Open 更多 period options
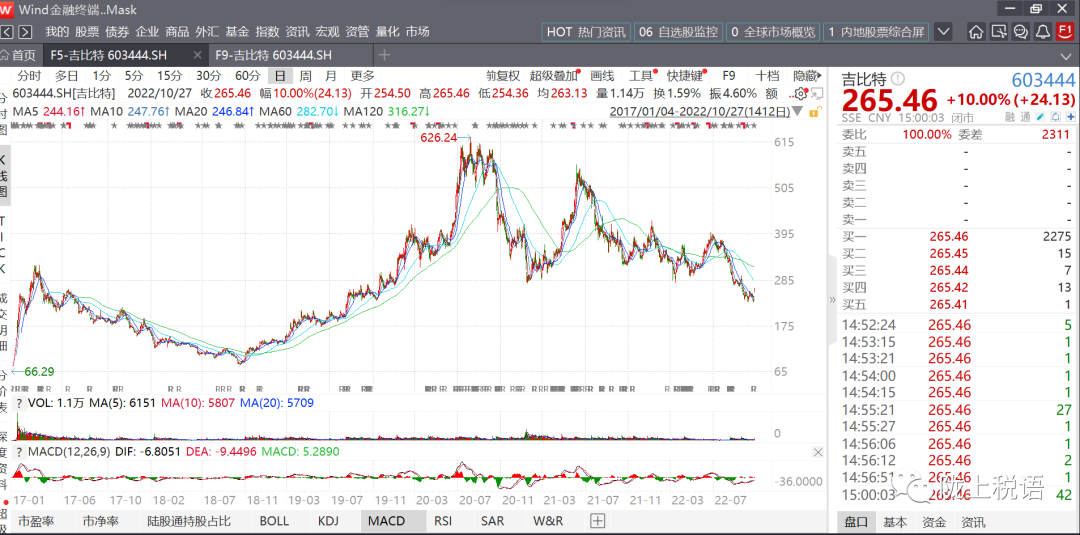 [x=362, y=76]
